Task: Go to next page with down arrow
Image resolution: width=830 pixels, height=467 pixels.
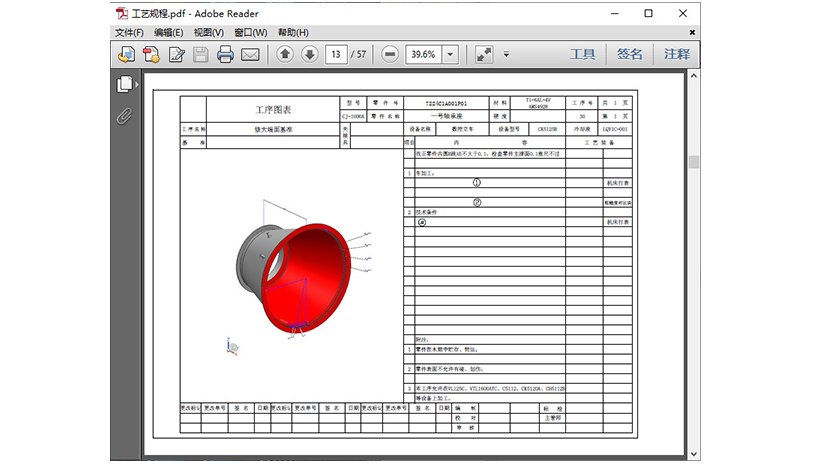Action: (309, 55)
